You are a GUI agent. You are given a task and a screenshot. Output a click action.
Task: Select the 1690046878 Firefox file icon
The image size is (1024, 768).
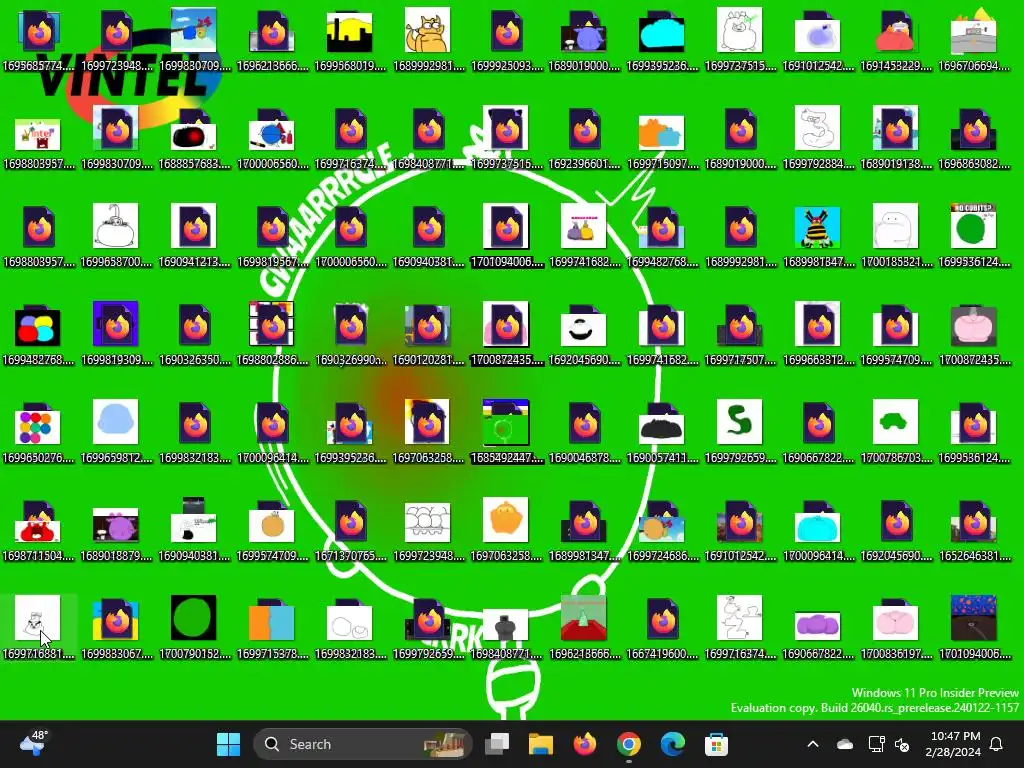pos(584,430)
